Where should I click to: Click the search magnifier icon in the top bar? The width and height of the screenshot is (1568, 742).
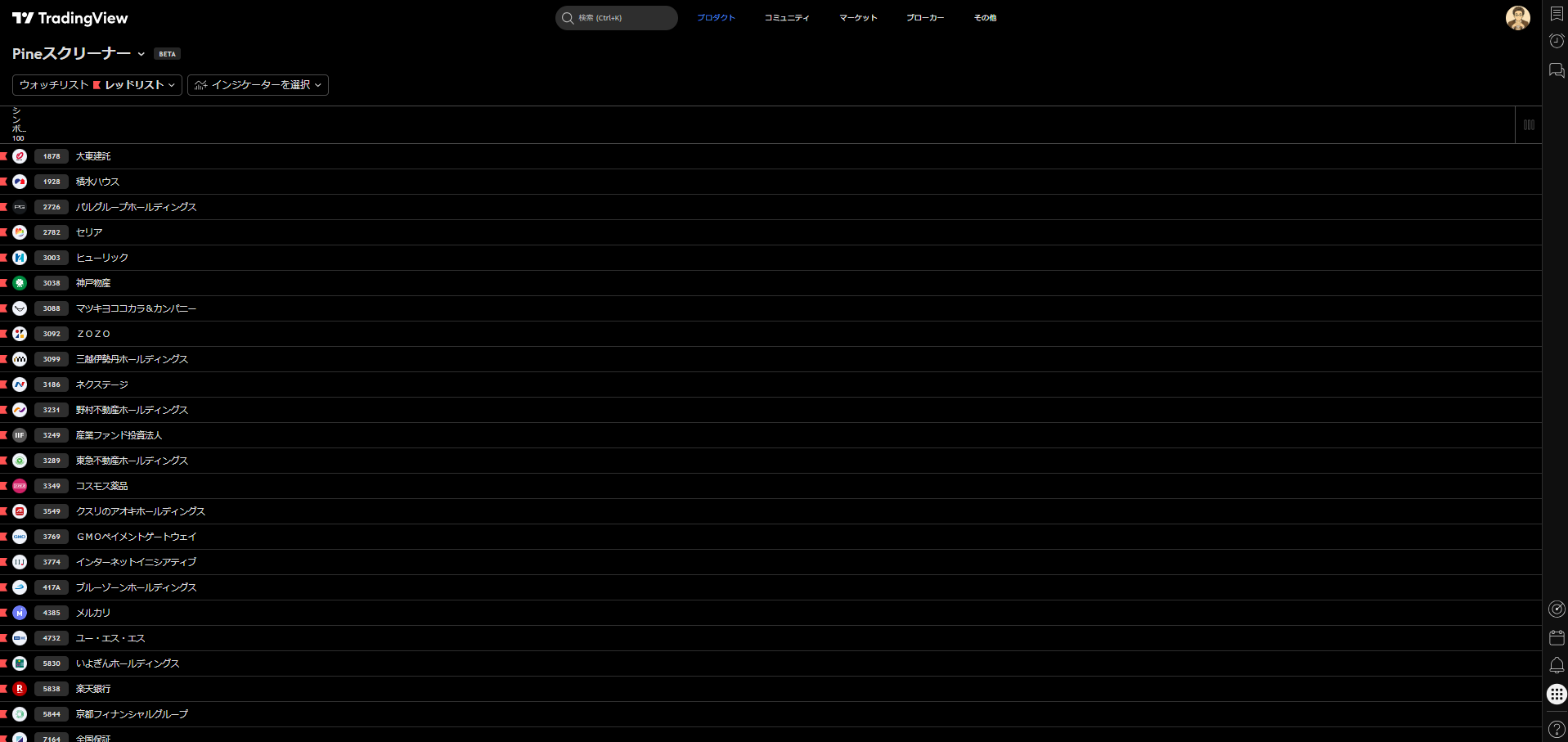568,18
